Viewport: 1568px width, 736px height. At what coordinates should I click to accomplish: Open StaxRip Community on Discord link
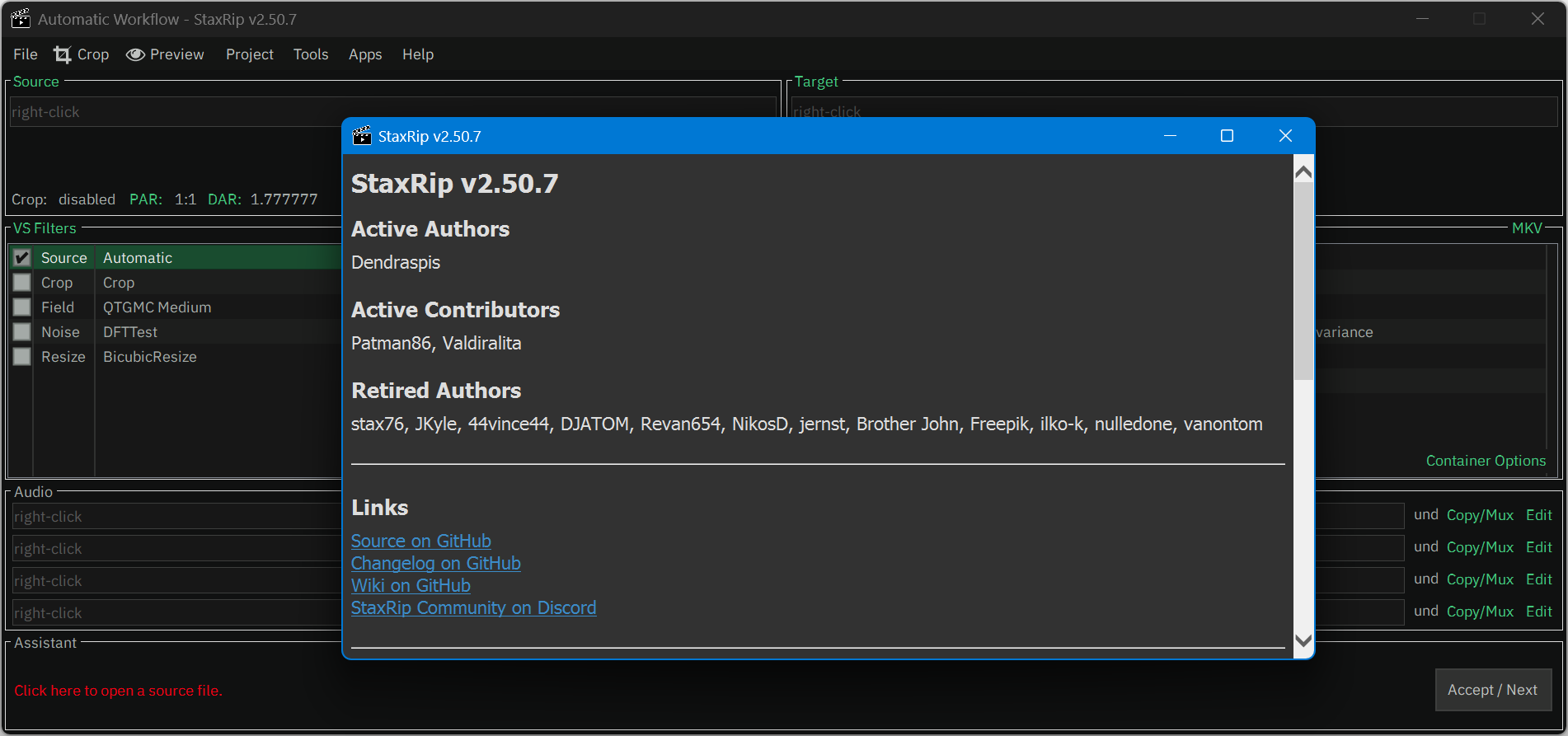[x=473, y=608]
